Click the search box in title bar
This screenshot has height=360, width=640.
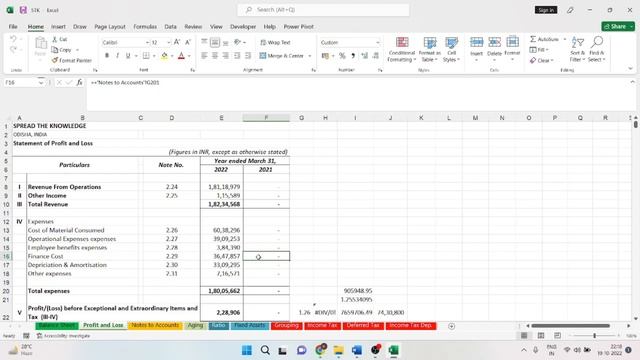click(x=323, y=10)
